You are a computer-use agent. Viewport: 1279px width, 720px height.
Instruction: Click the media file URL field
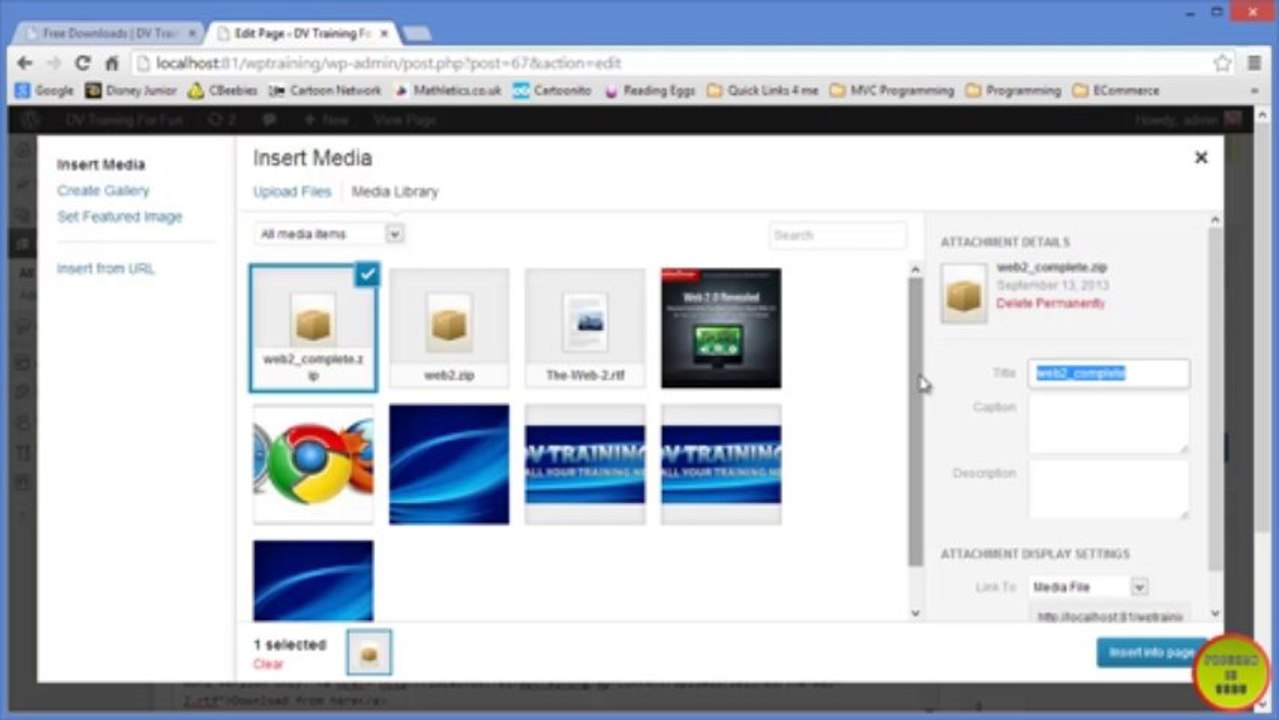pos(1109,616)
